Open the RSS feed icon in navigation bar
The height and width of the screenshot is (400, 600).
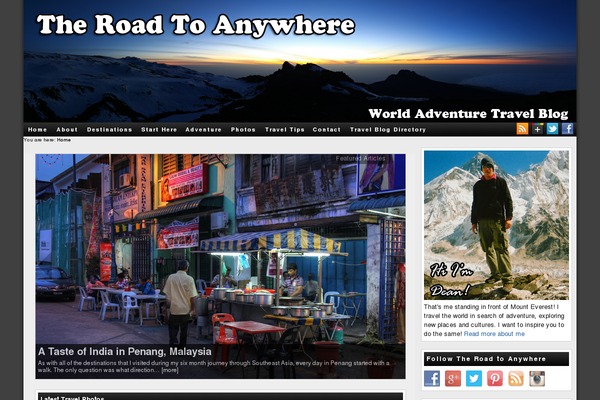(x=522, y=129)
